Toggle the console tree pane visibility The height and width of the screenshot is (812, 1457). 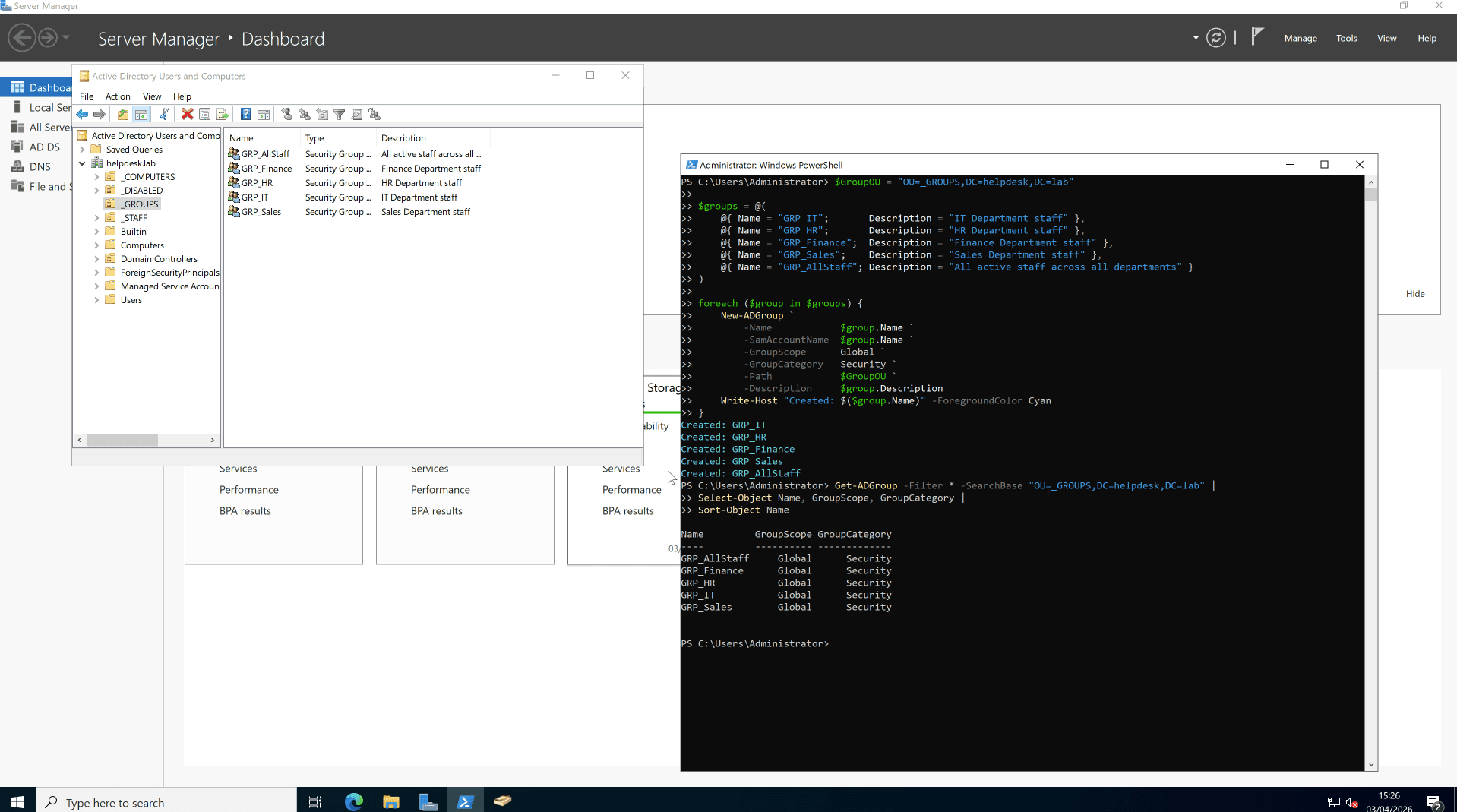point(142,114)
